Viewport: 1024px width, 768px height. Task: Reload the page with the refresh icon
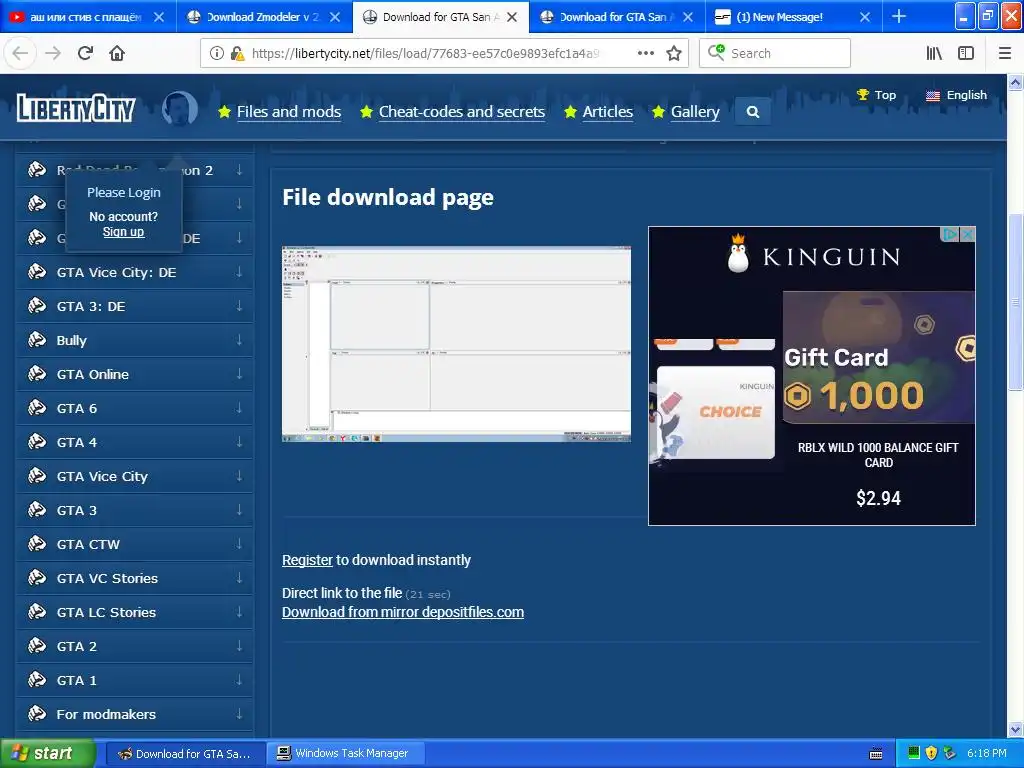[x=85, y=53]
